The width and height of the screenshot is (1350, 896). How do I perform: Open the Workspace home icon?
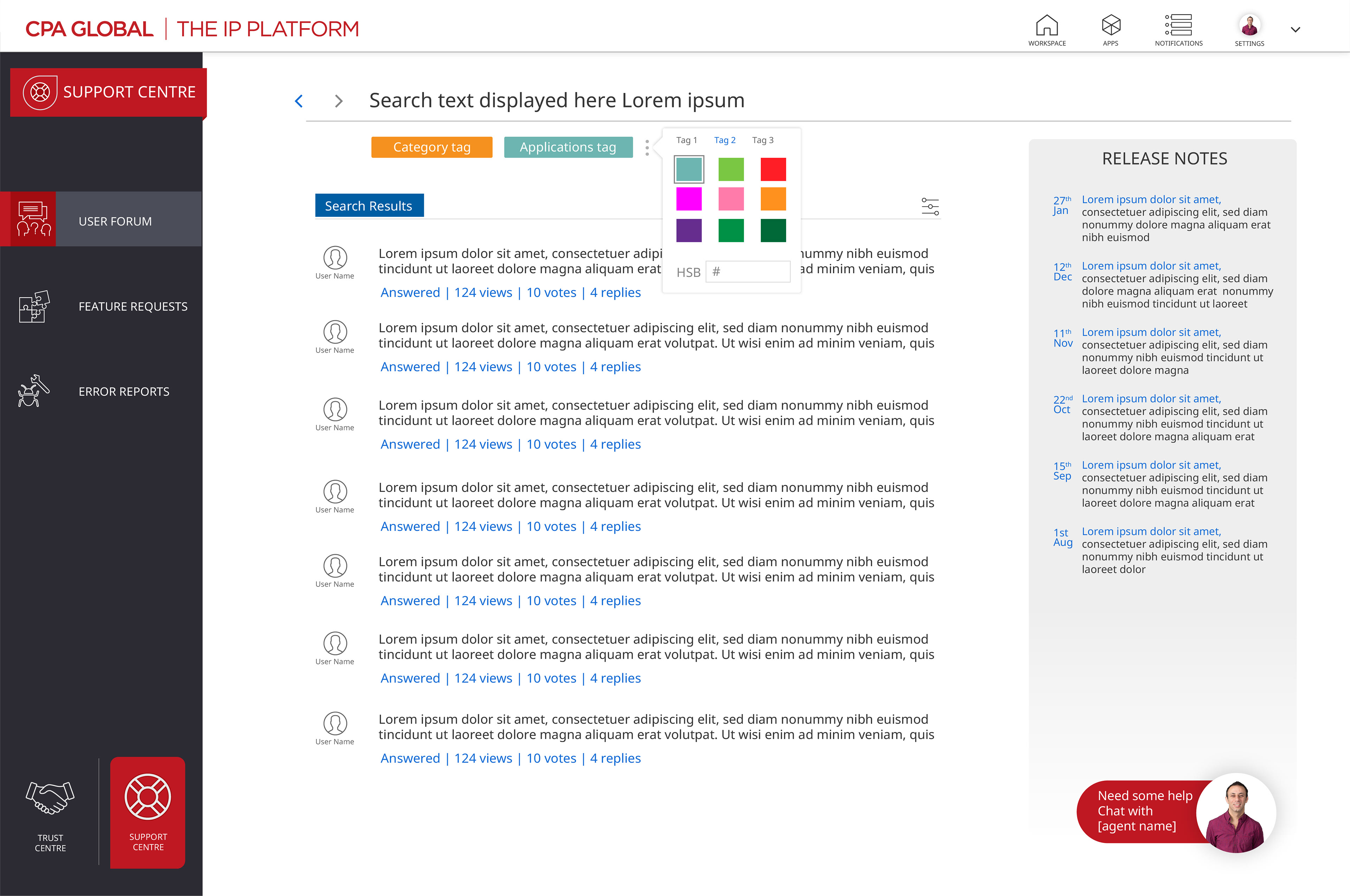1047,26
